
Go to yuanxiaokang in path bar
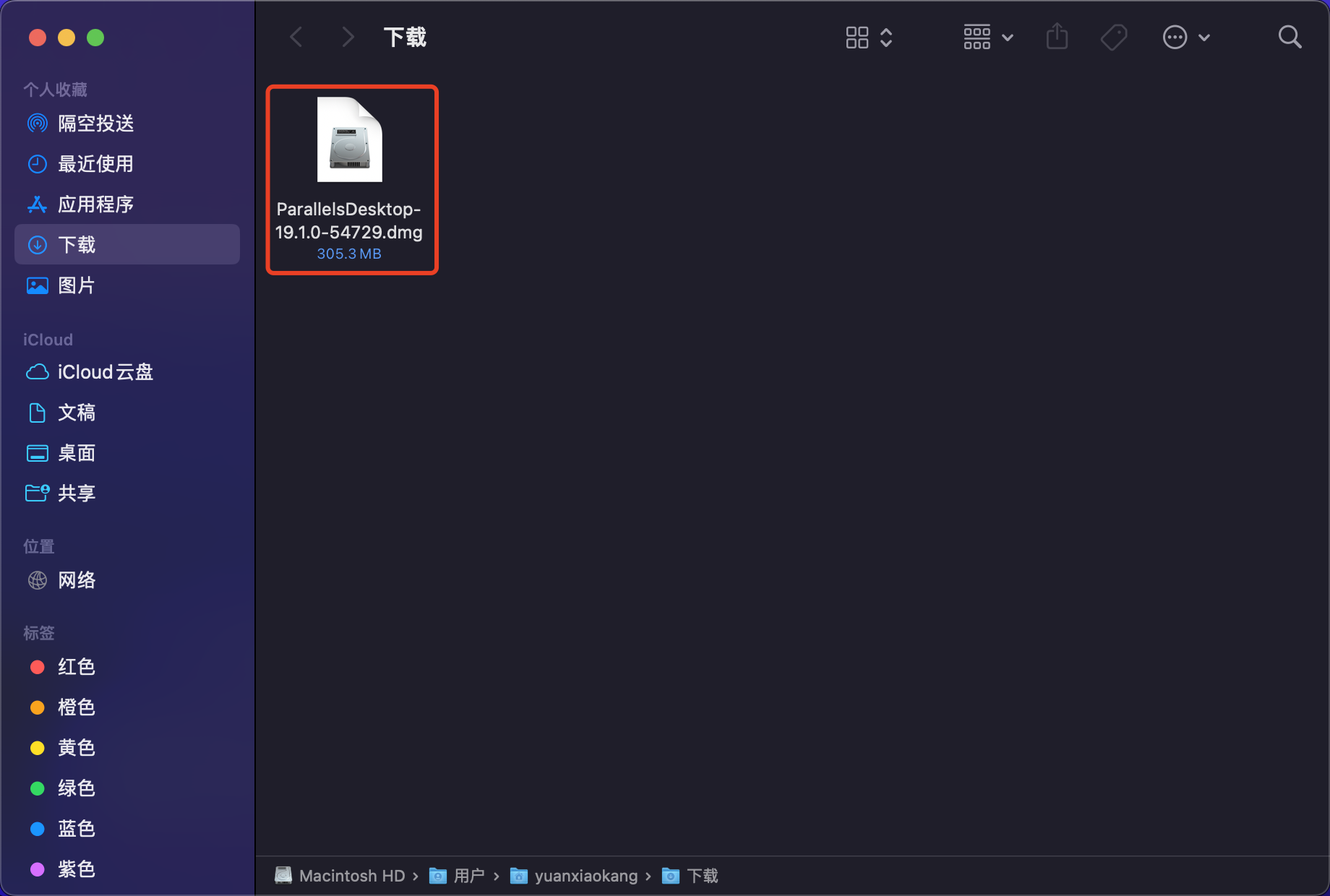click(x=574, y=876)
